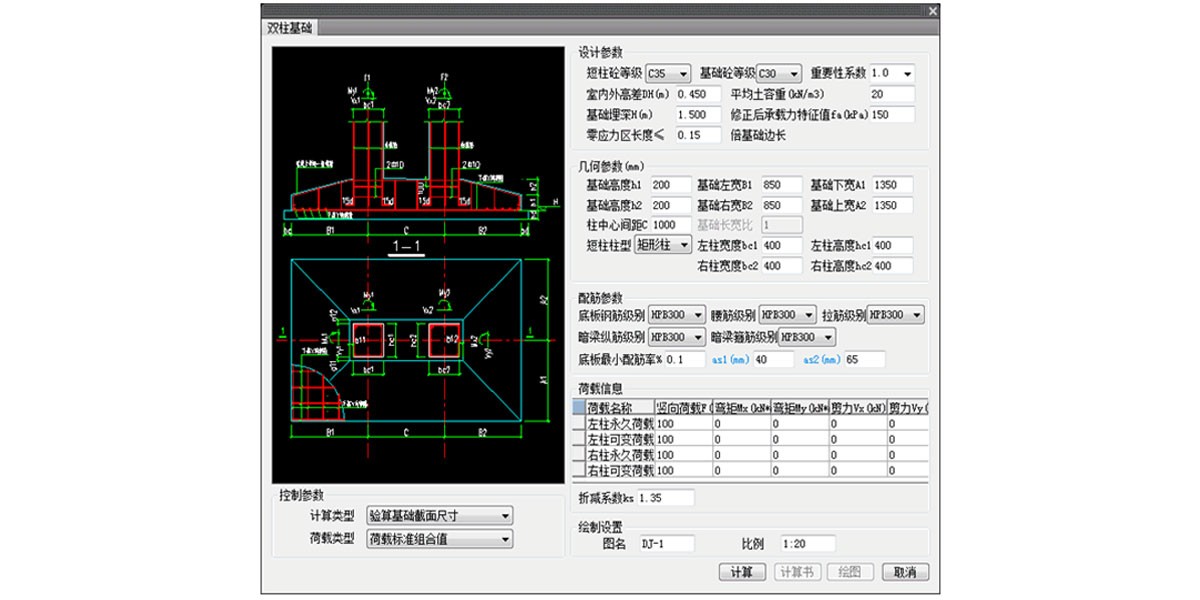
Task: Click the 剪力Vy column header
Action: (908, 408)
